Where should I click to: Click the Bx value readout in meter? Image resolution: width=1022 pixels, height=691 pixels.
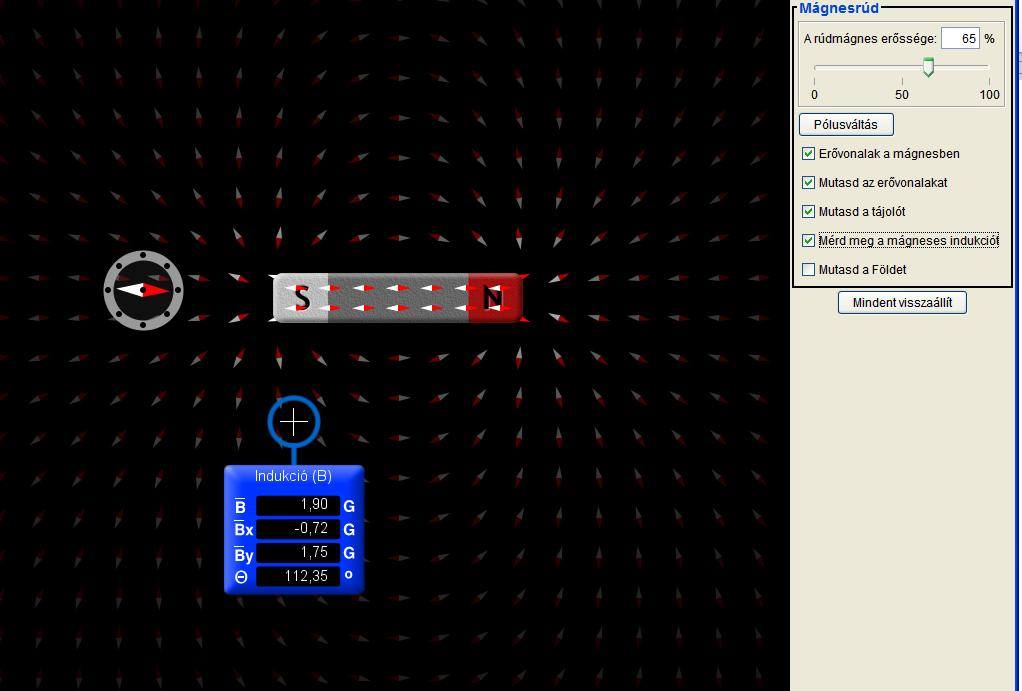pos(298,529)
